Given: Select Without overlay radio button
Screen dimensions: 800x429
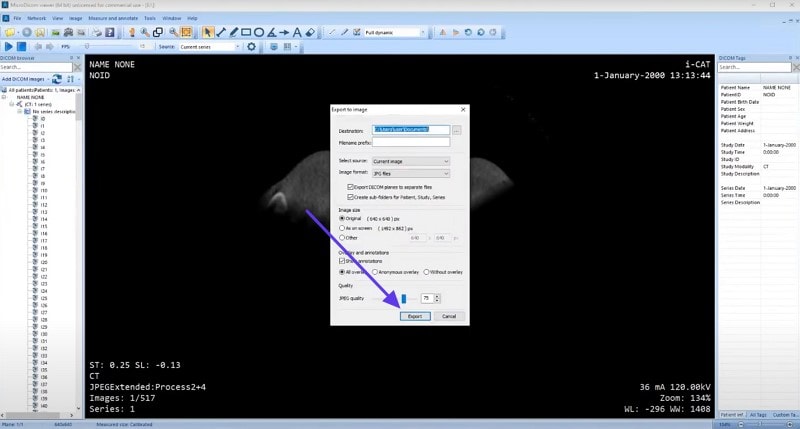Looking at the screenshot, I should 427,272.
